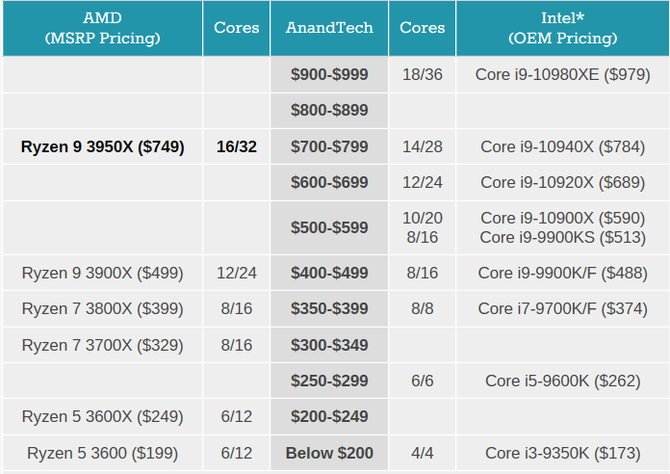Viewport: 670px width, 474px height.
Task: Click Intel '12/24' cores beside Core i9-10920X
Action: pos(422,183)
